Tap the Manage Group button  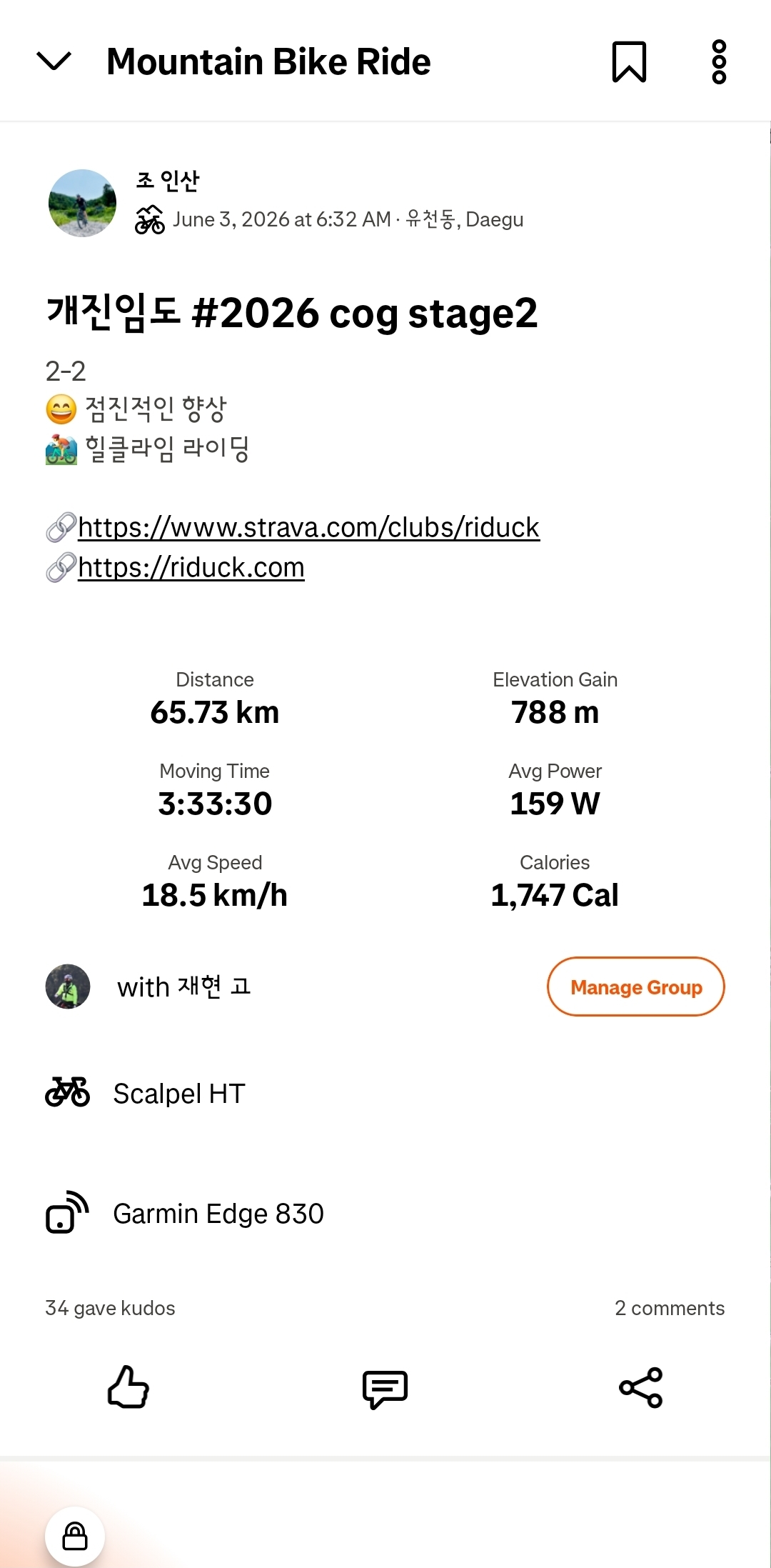pyautogui.click(x=636, y=987)
